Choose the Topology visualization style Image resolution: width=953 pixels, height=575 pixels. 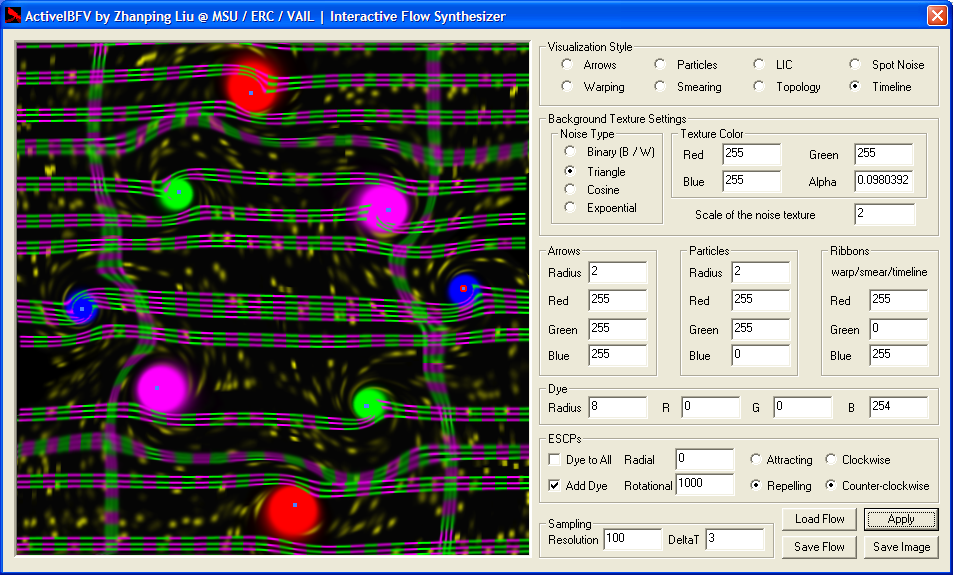760,87
